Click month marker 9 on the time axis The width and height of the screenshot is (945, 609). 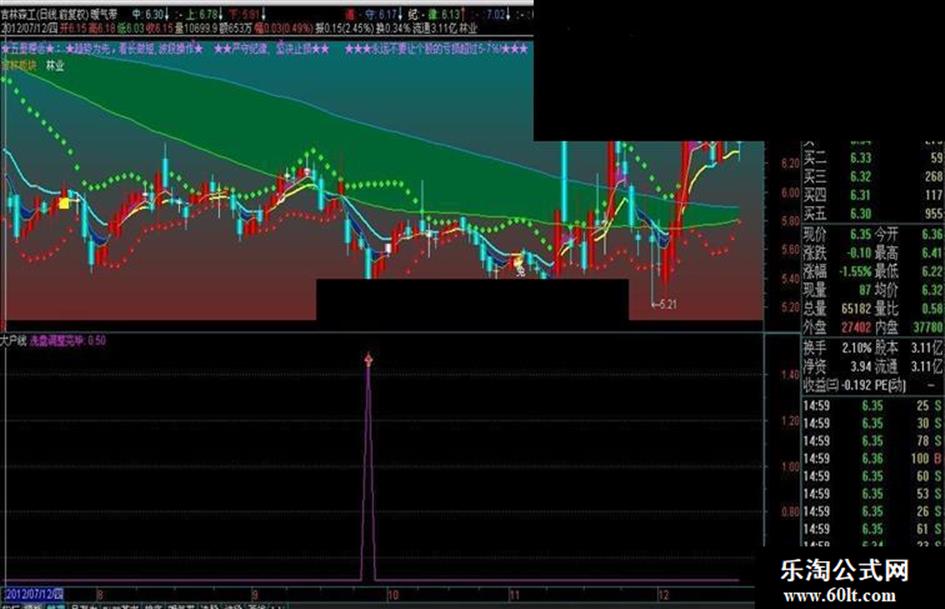255,595
